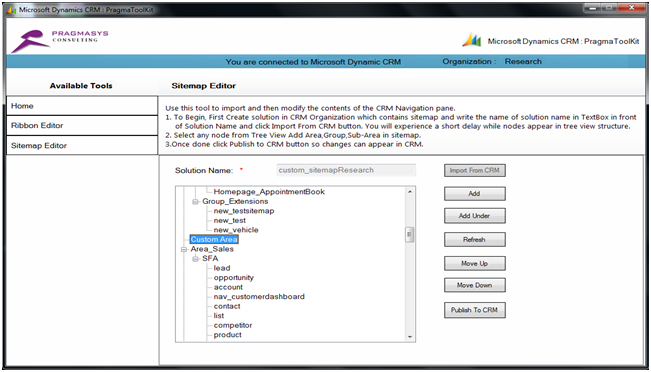Image resolution: width=651 pixels, height=372 pixels.
Task: Select the lead tree node
Action: click(x=222, y=268)
